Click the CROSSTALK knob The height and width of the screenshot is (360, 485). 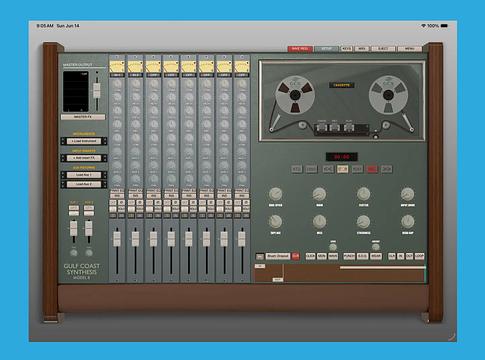coord(363,222)
